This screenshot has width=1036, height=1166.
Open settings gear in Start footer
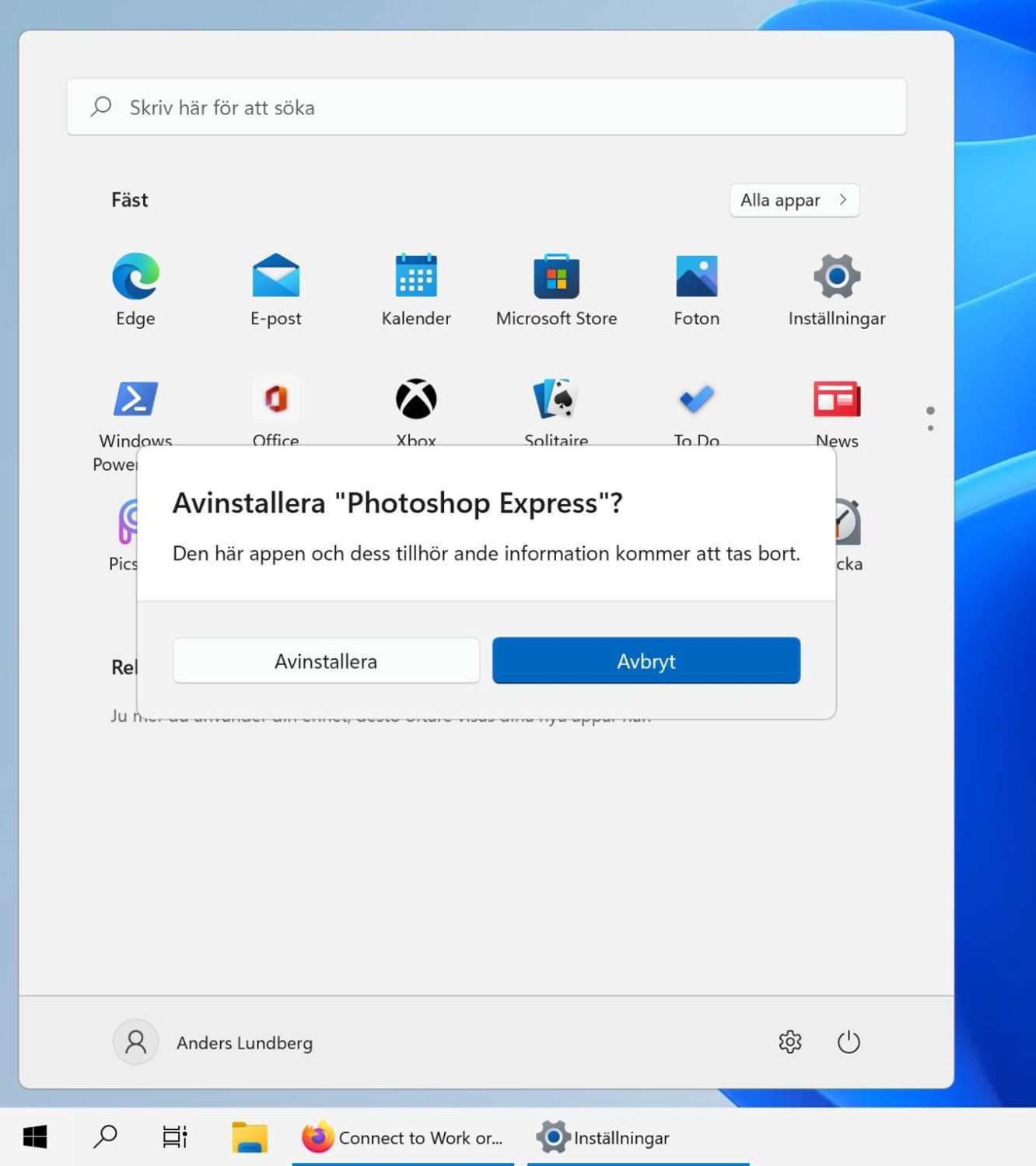789,1042
